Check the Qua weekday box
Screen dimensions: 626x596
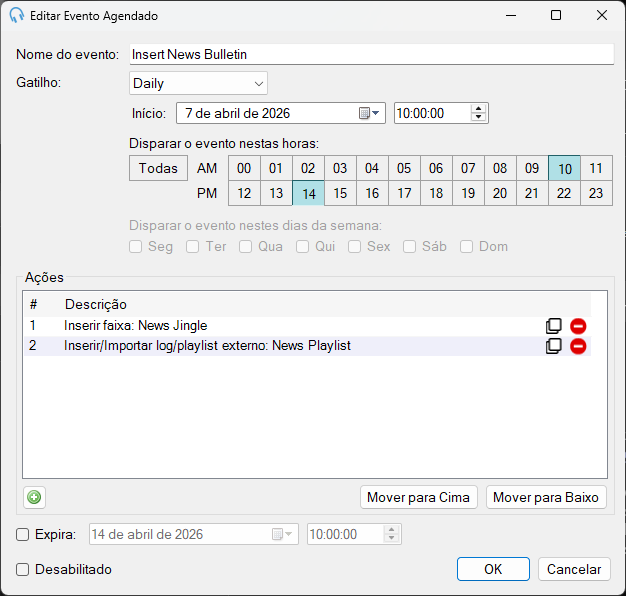(245, 247)
